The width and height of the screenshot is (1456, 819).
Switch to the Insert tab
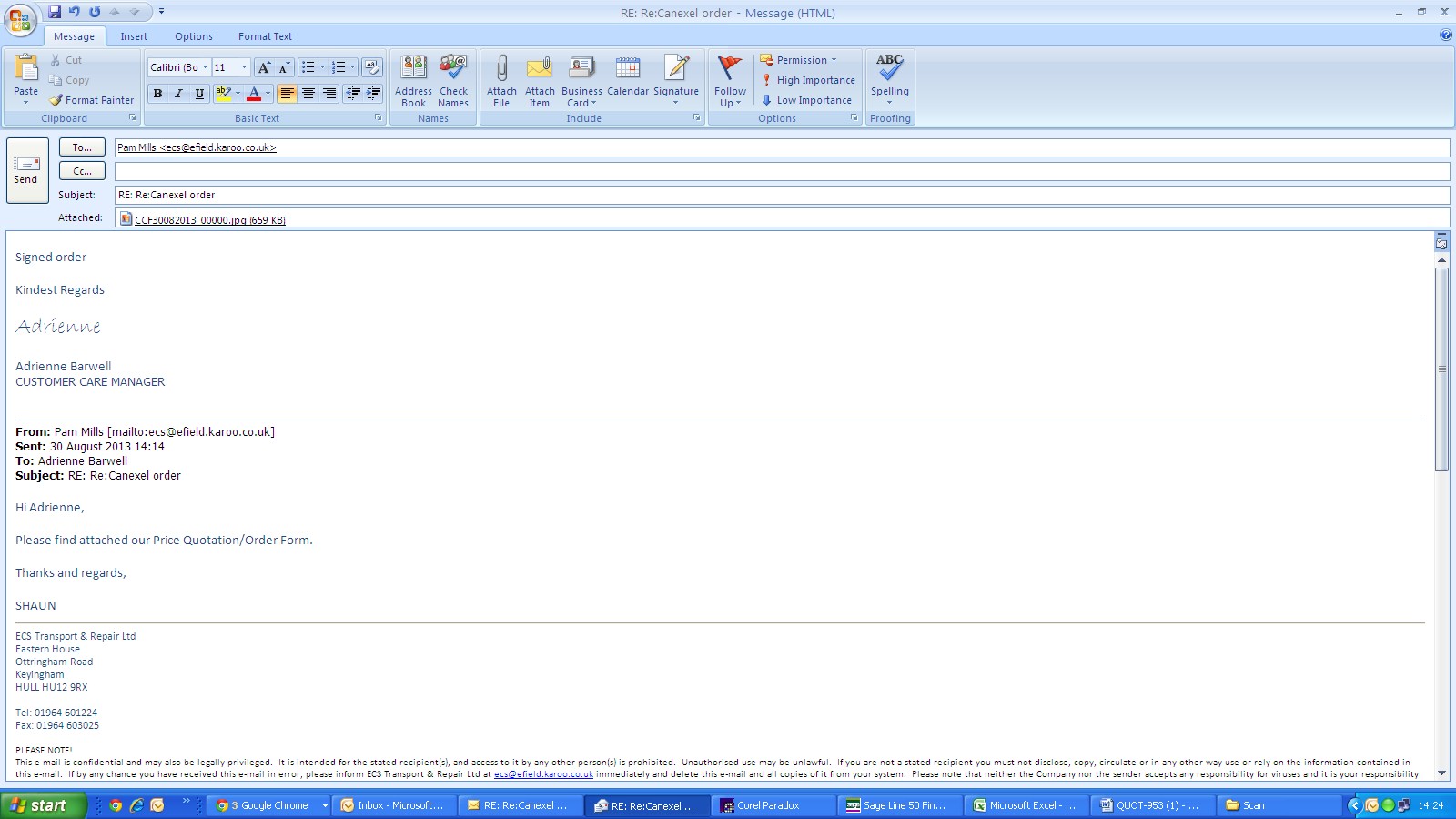coord(134,36)
